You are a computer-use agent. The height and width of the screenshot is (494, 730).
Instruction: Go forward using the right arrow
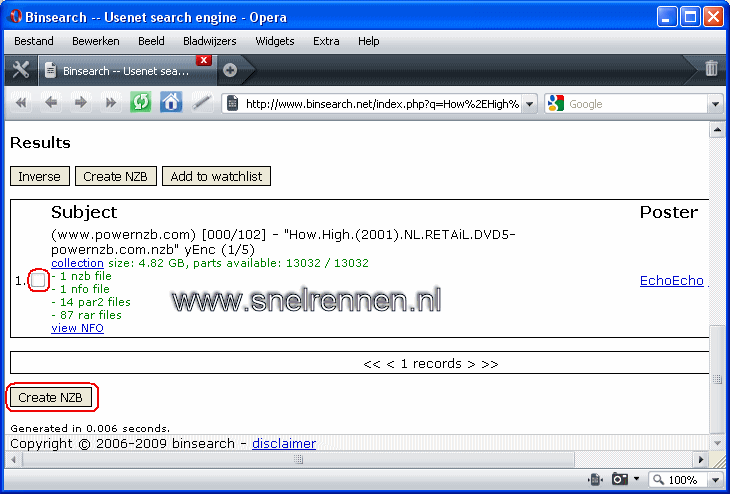click(x=81, y=103)
